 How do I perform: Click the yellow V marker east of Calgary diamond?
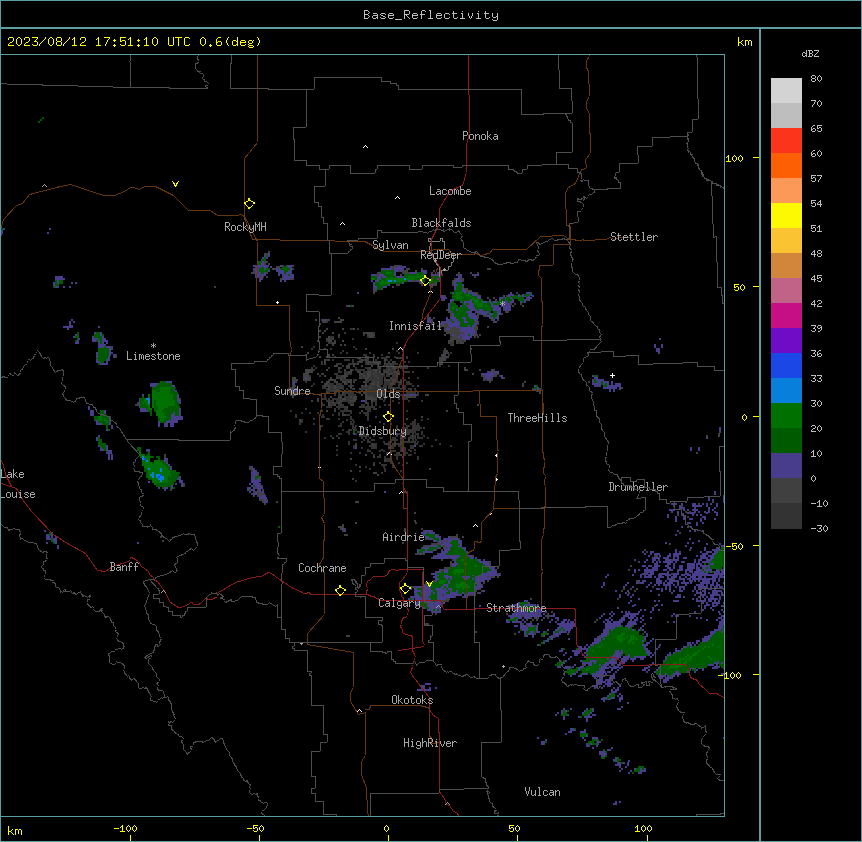tap(429, 584)
